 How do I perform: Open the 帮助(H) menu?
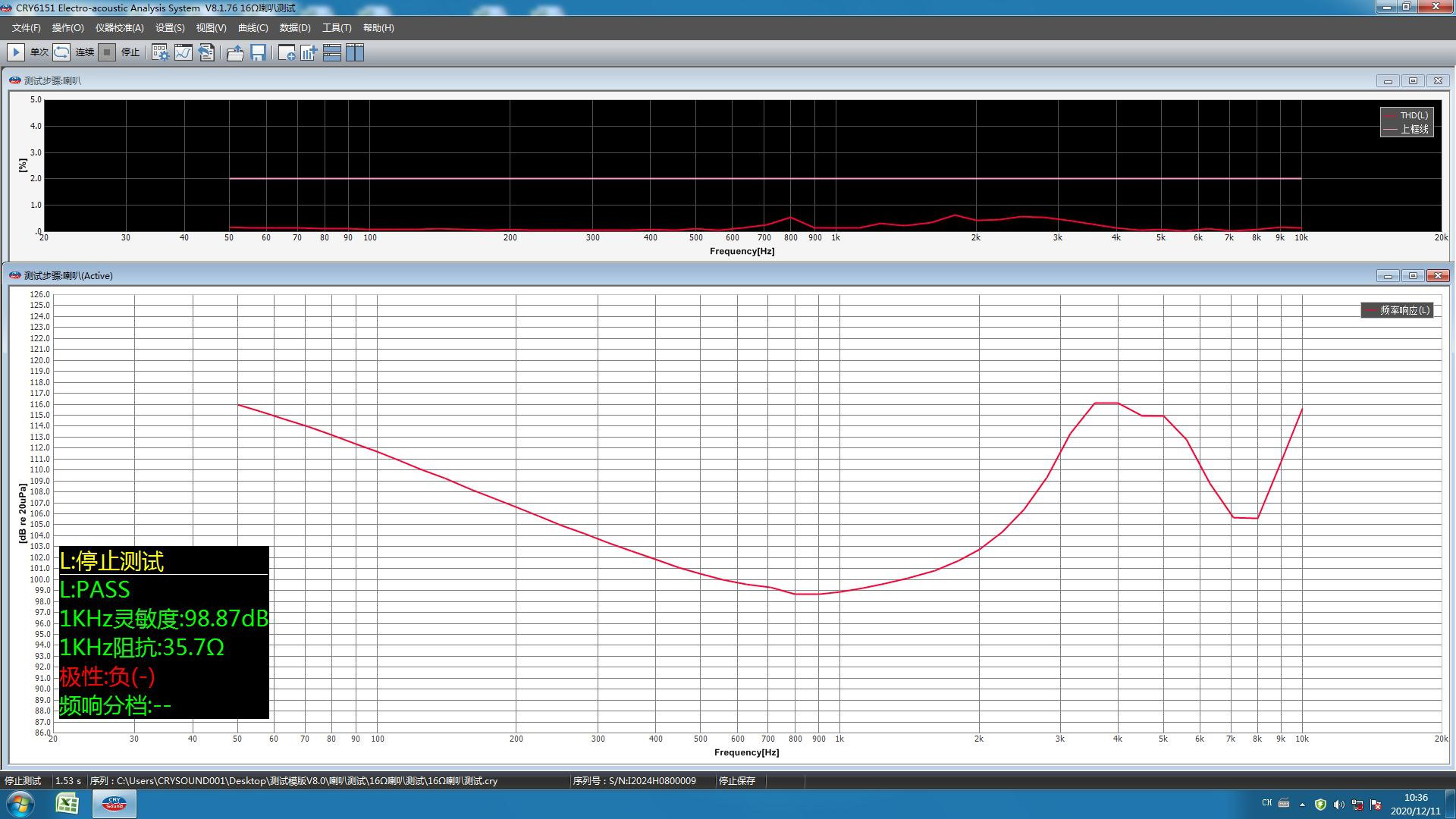point(378,28)
